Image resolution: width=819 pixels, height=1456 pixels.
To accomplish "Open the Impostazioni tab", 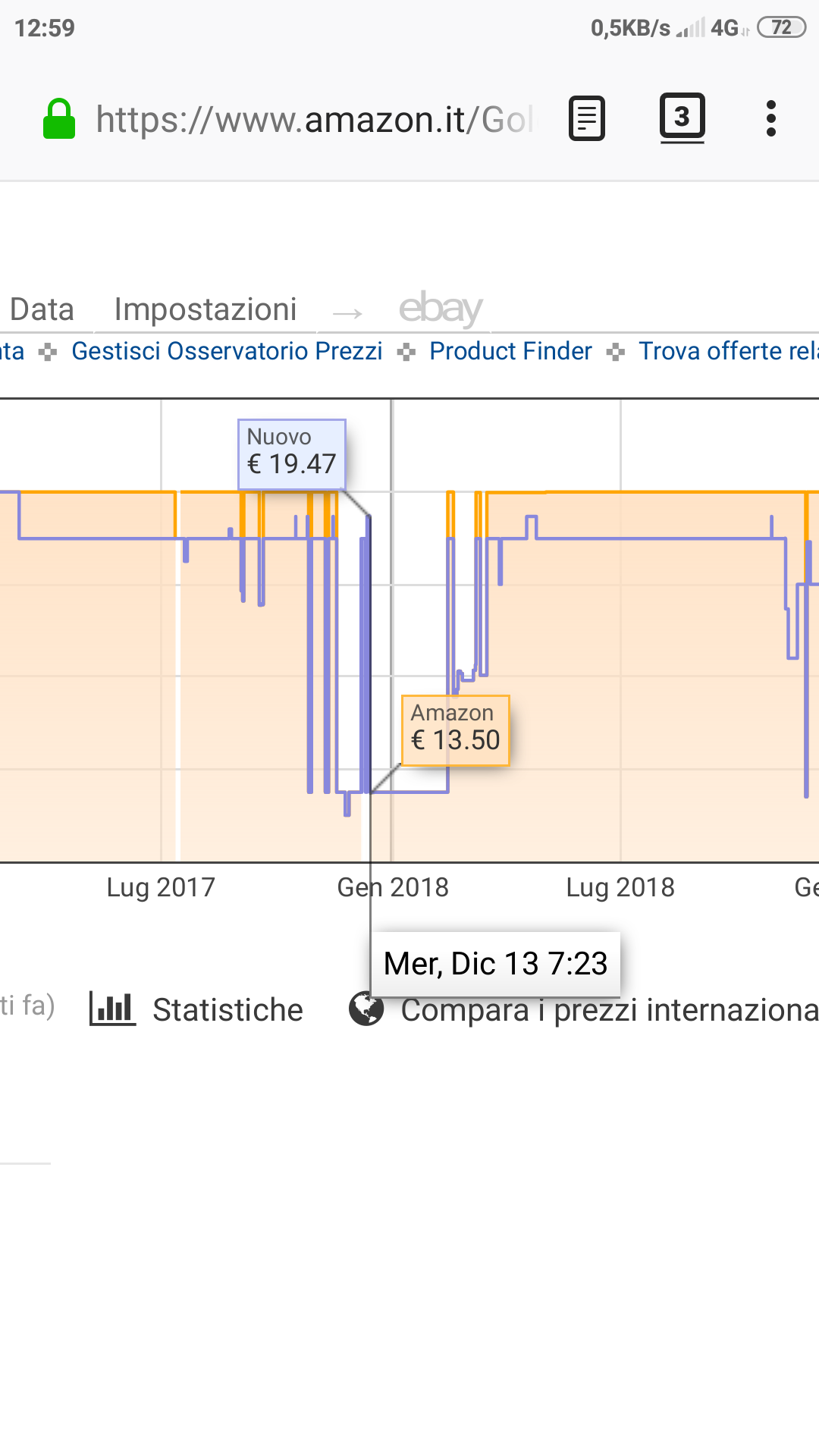I will click(x=205, y=309).
